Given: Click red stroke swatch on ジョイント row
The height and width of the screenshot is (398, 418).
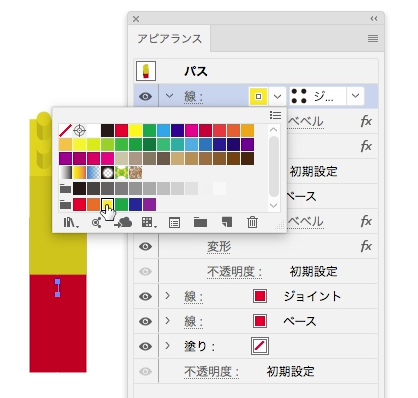Looking at the screenshot, I should click(x=260, y=296).
